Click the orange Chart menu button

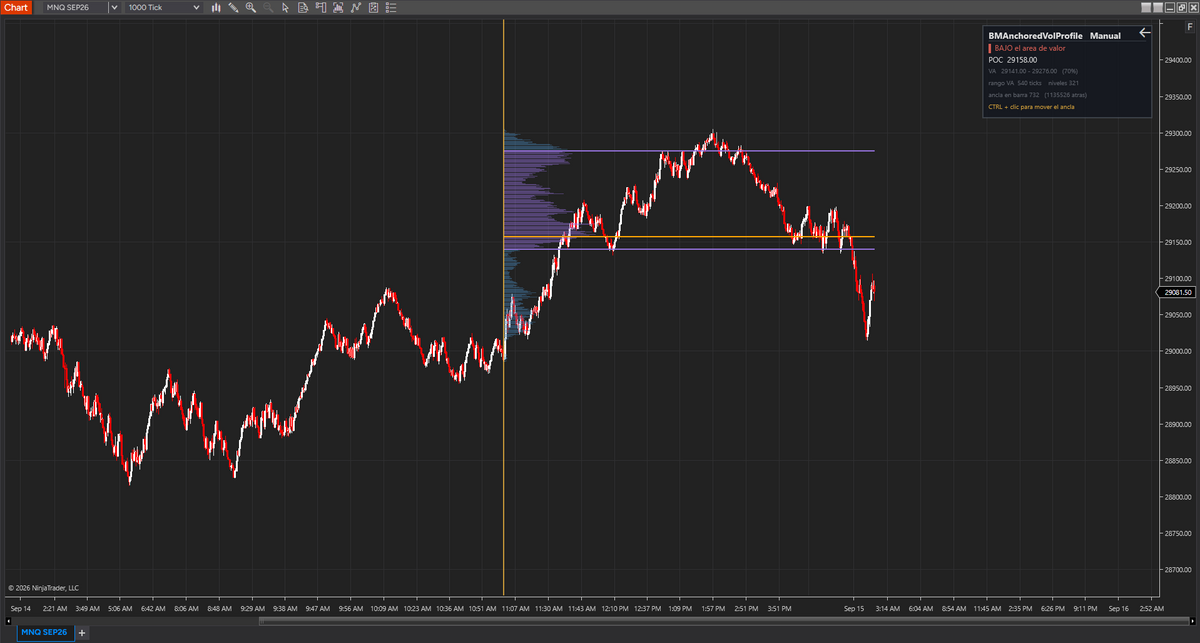click(x=17, y=7)
